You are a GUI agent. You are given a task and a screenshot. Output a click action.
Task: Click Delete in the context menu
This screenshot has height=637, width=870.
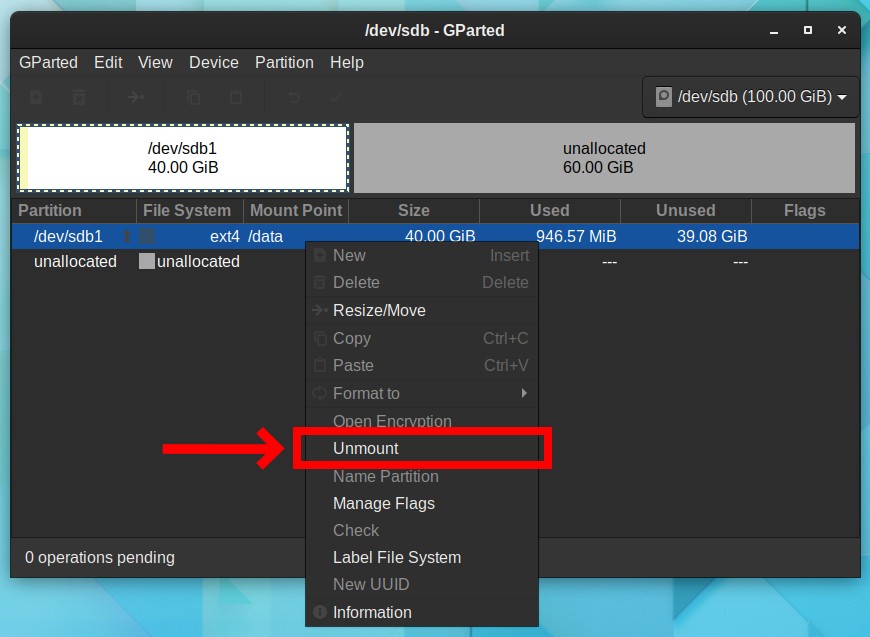click(422, 282)
